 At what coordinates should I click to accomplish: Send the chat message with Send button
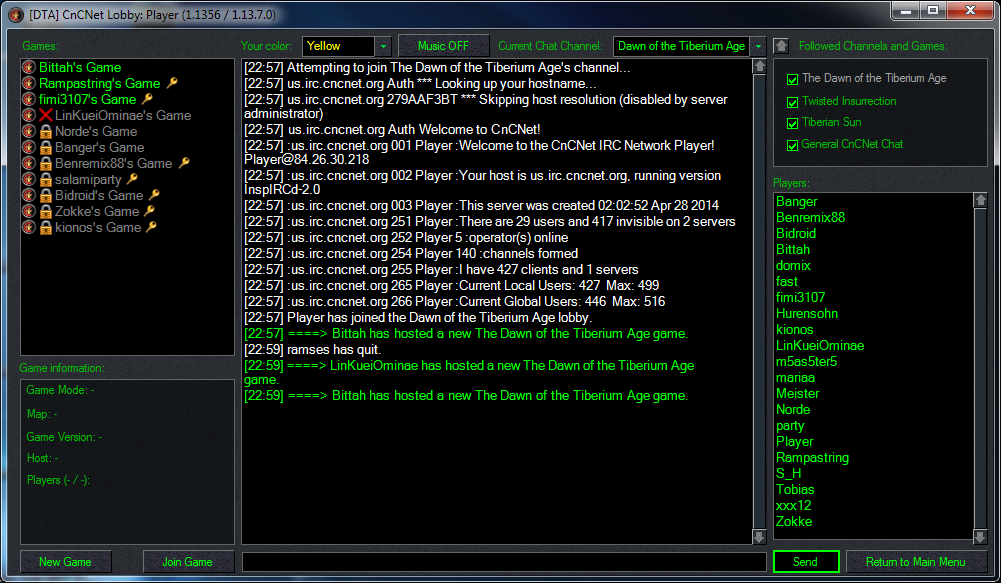pos(806,562)
